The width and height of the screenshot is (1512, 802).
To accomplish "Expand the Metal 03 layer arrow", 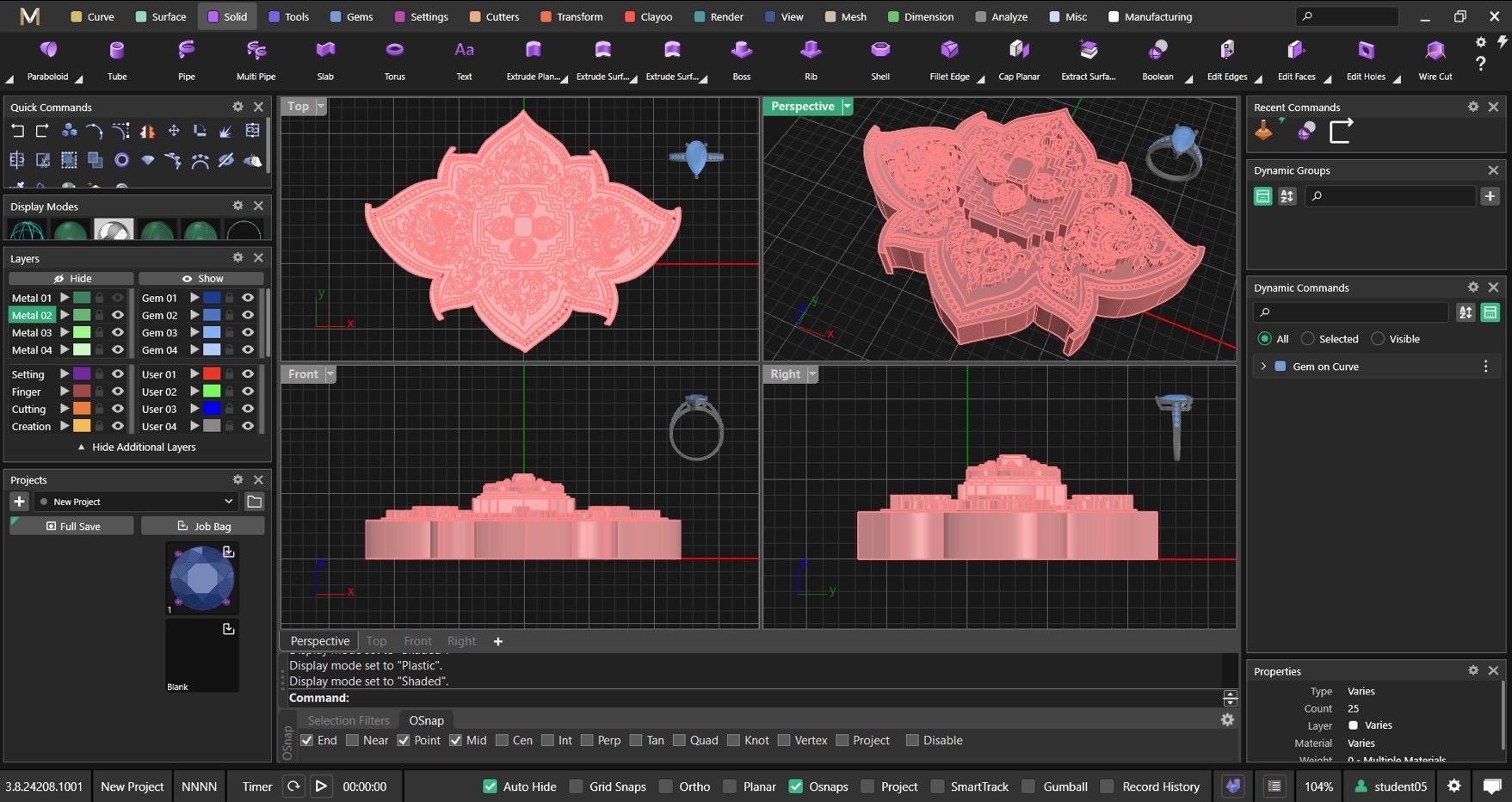I will click(x=65, y=332).
